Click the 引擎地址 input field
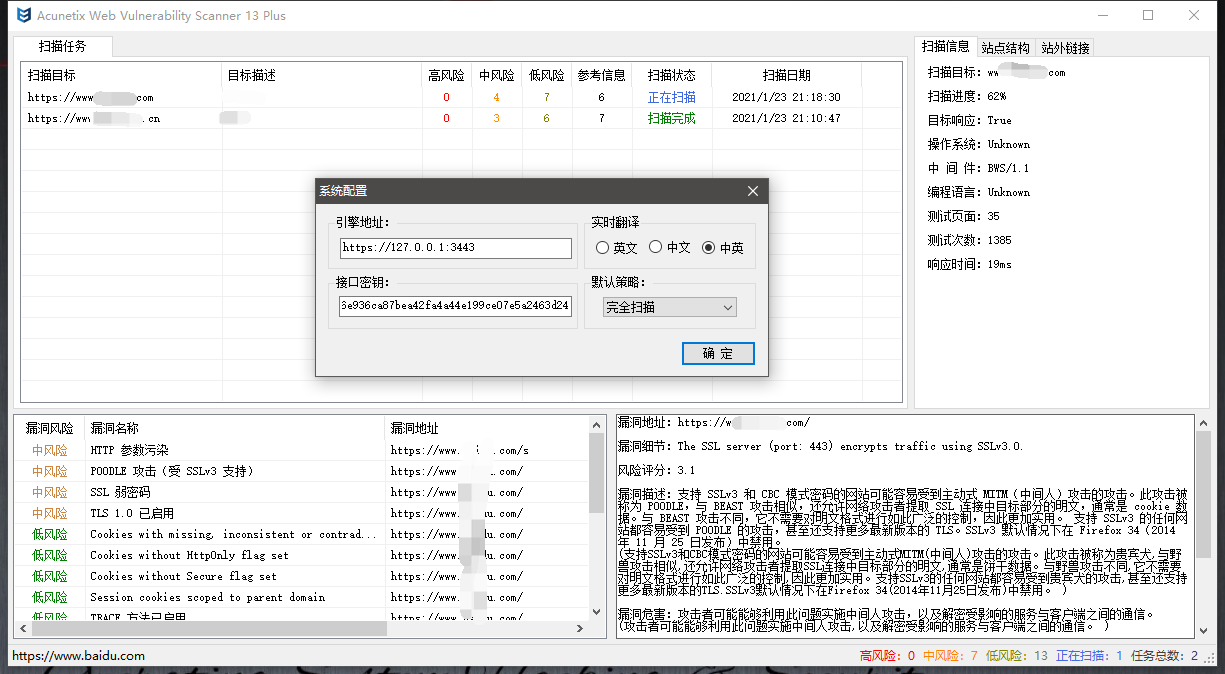The image size is (1225, 674). [456, 248]
